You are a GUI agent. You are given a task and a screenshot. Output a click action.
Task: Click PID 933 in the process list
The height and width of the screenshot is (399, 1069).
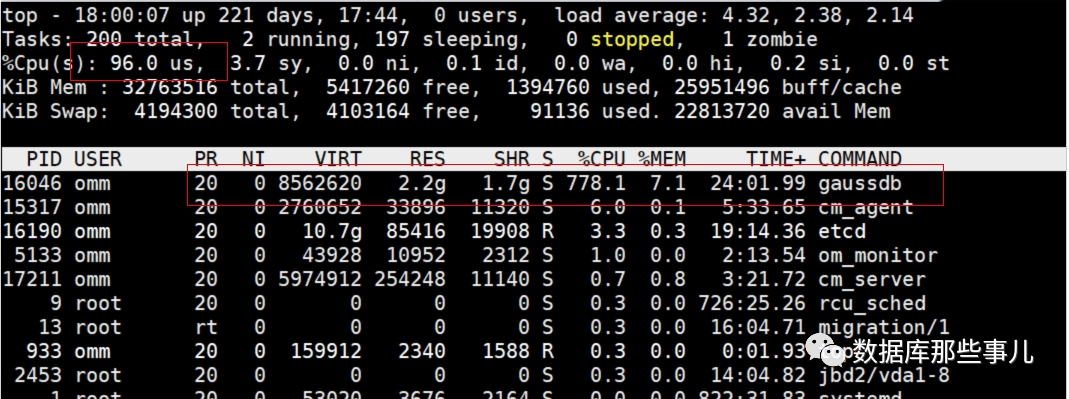tap(44, 351)
